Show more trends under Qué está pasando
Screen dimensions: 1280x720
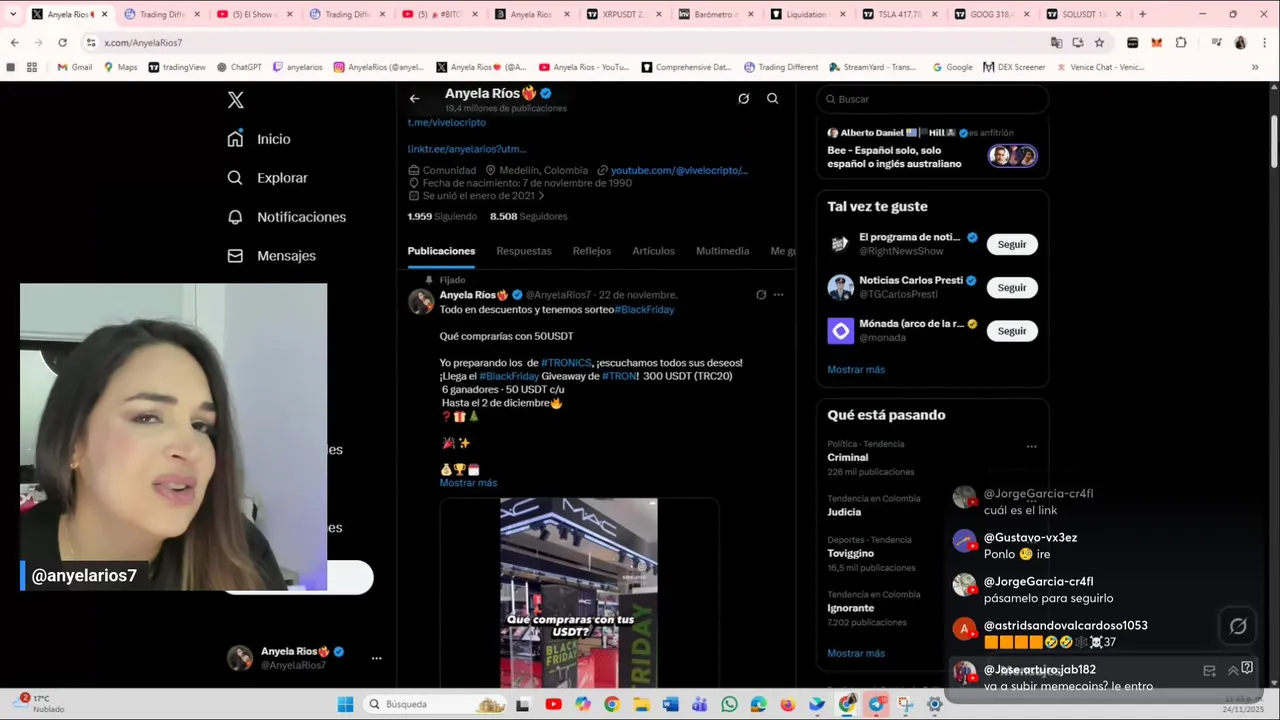click(856, 653)
